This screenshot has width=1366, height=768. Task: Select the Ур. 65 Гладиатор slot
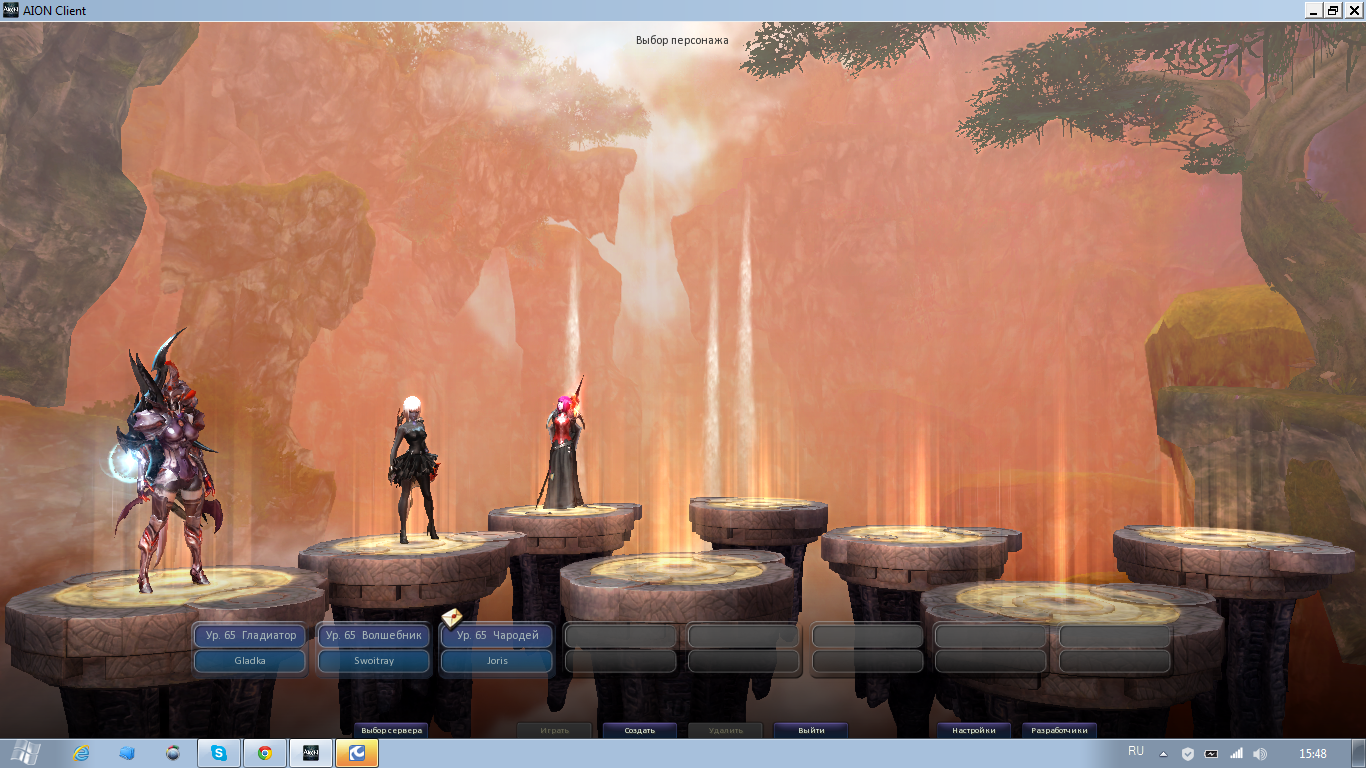250,635
